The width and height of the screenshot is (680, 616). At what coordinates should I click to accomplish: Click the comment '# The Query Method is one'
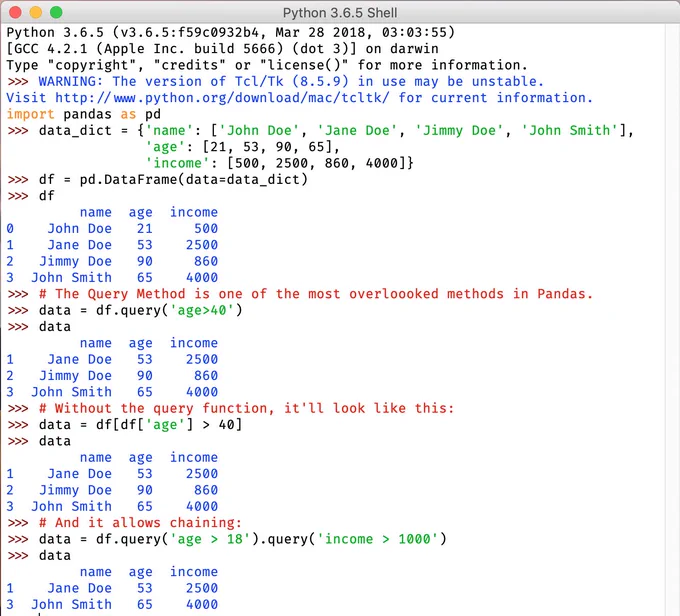tap(315, 294)
